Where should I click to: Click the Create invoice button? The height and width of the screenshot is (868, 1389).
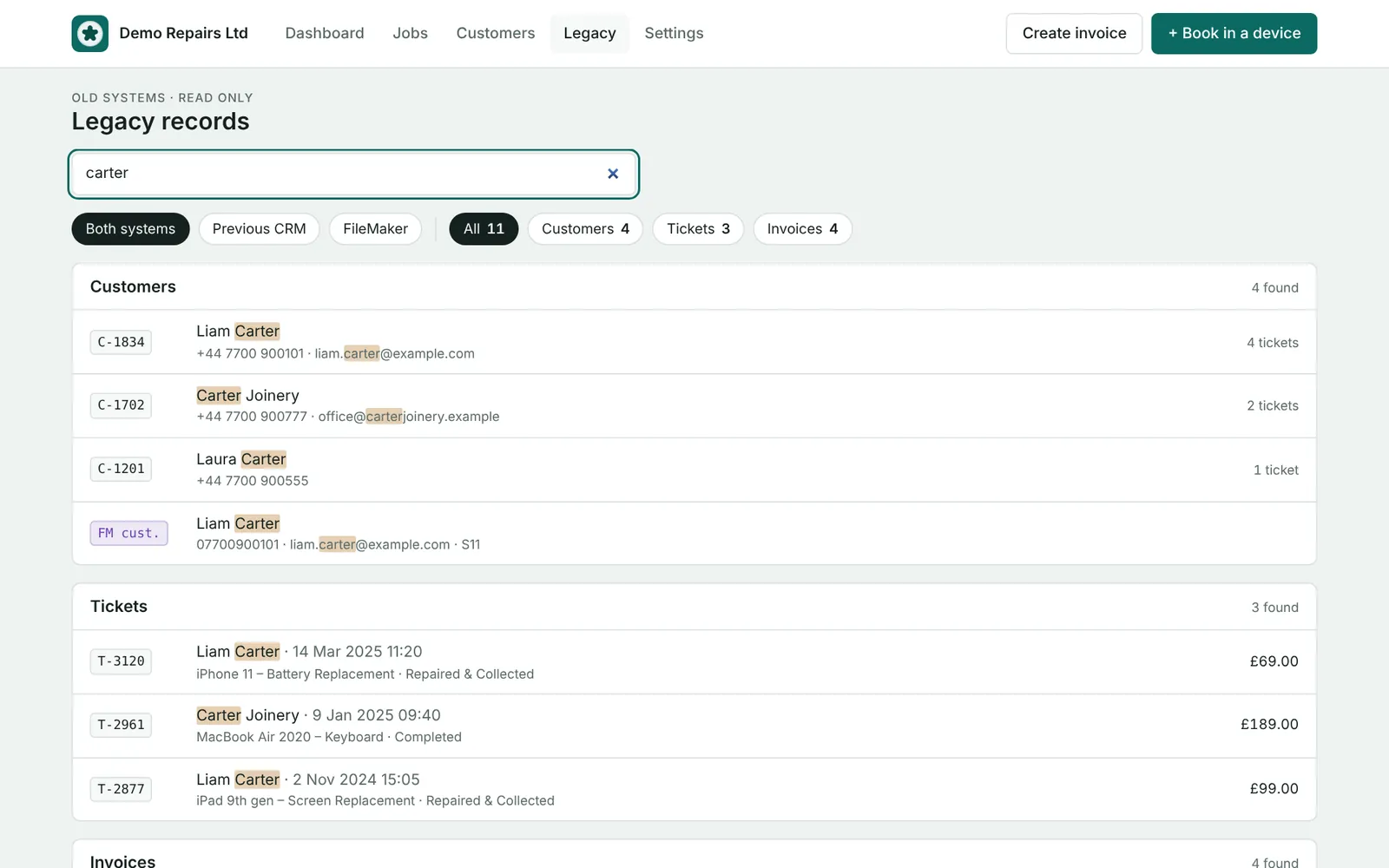tap(1074, 33)
